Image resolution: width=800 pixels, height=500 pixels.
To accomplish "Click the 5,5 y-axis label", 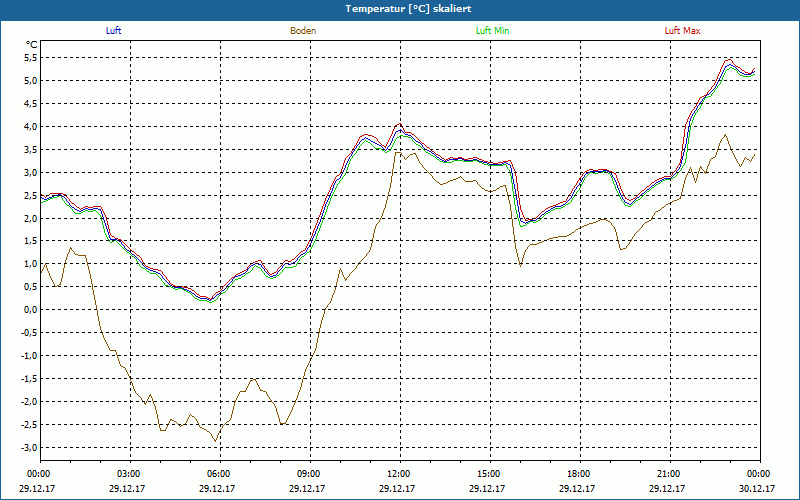I will point(31,58).
